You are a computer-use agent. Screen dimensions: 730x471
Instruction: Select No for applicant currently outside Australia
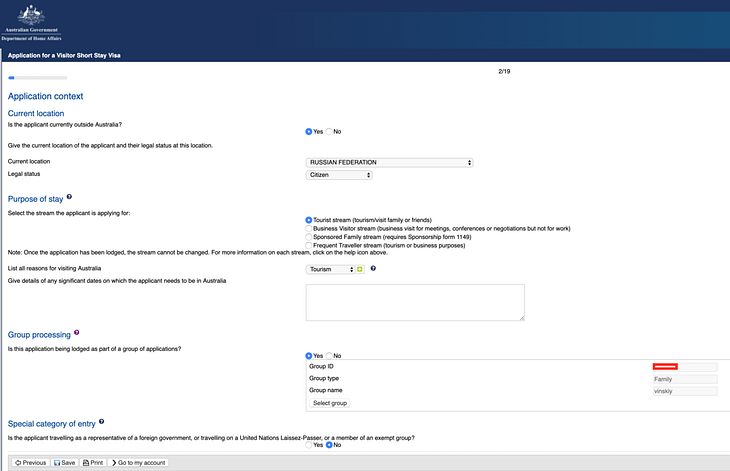[329, 131]
